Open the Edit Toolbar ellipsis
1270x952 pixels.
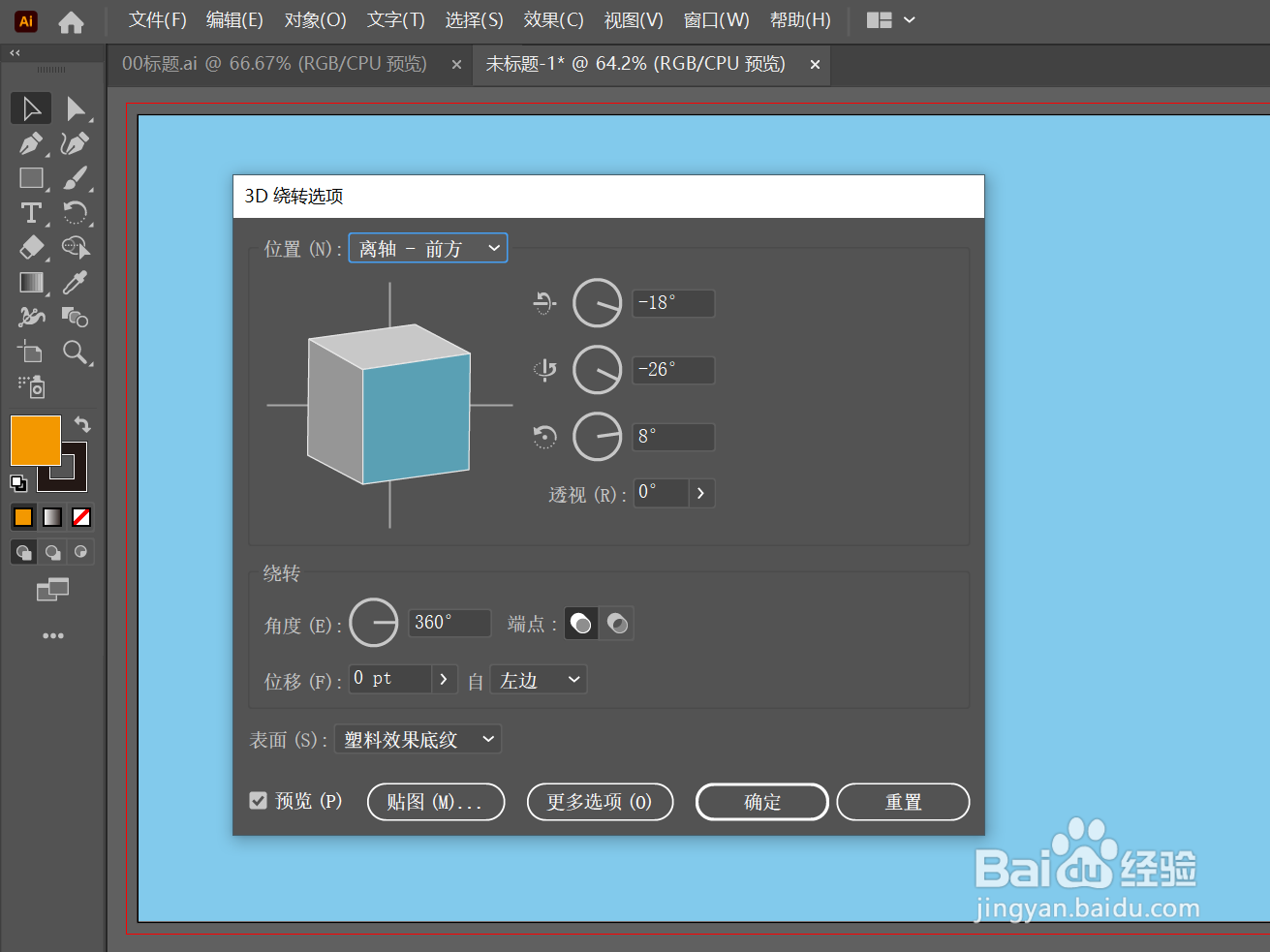click(x=52, y=635)
